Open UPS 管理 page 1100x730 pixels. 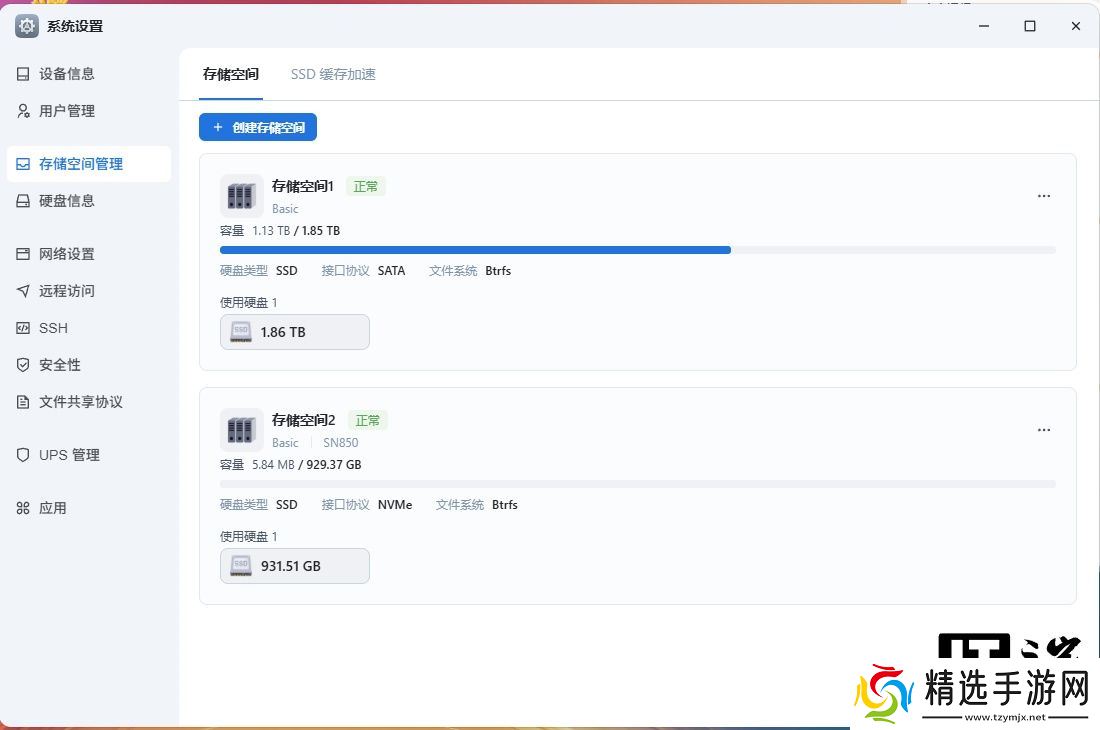point(69,455)
